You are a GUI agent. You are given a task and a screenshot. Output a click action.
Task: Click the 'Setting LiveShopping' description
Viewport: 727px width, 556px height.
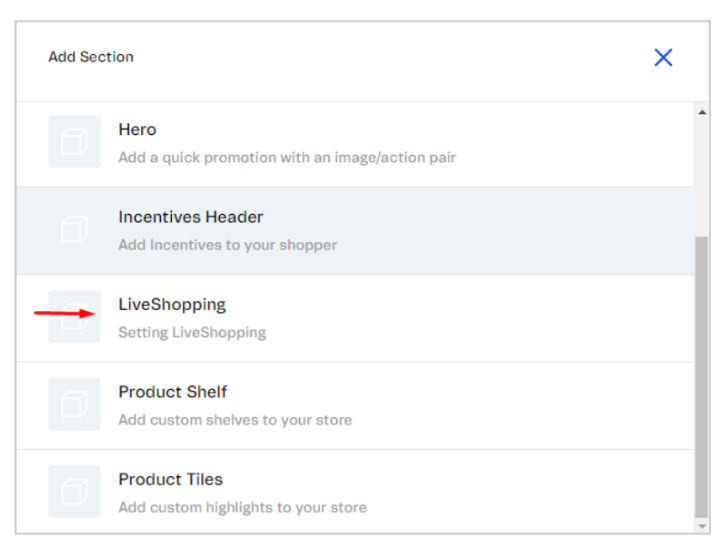192,332
